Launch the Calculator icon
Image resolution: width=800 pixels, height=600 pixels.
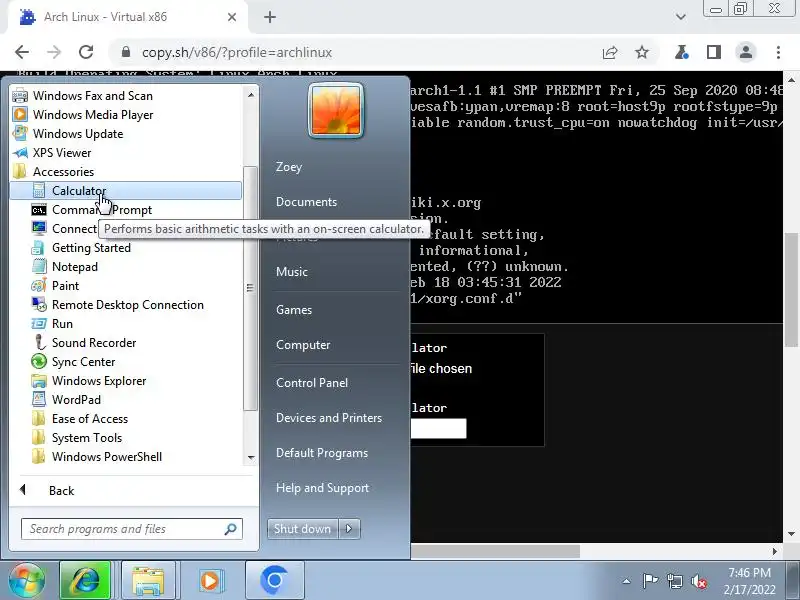[x=39, y=191]
